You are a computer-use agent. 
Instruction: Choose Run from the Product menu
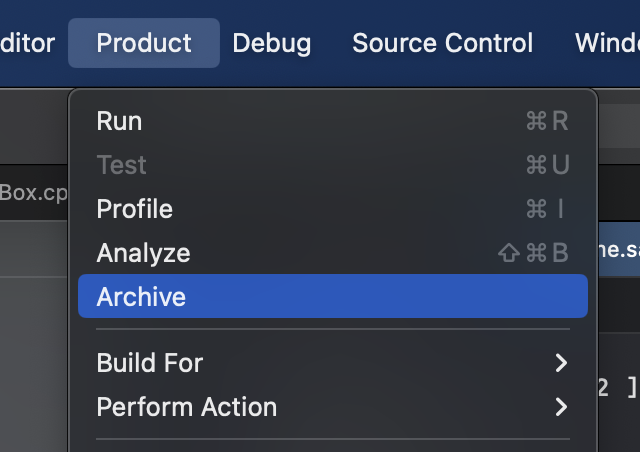(119, 121)
